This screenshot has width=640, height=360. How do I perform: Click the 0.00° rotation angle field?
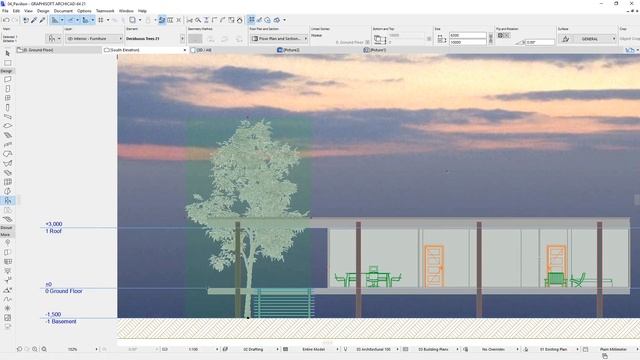tap(540, 42)
